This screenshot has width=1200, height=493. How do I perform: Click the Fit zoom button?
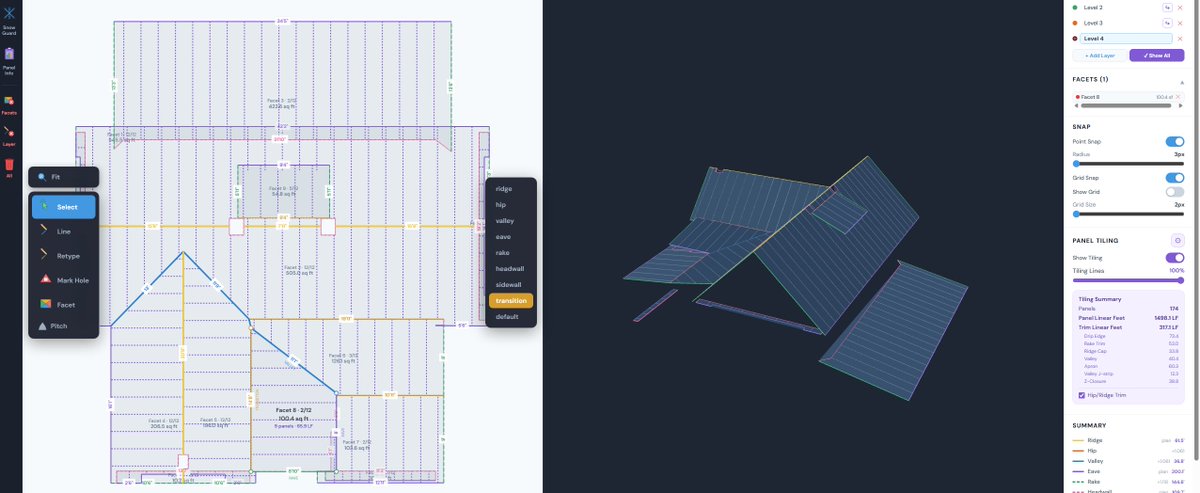[x=63, y=177]
